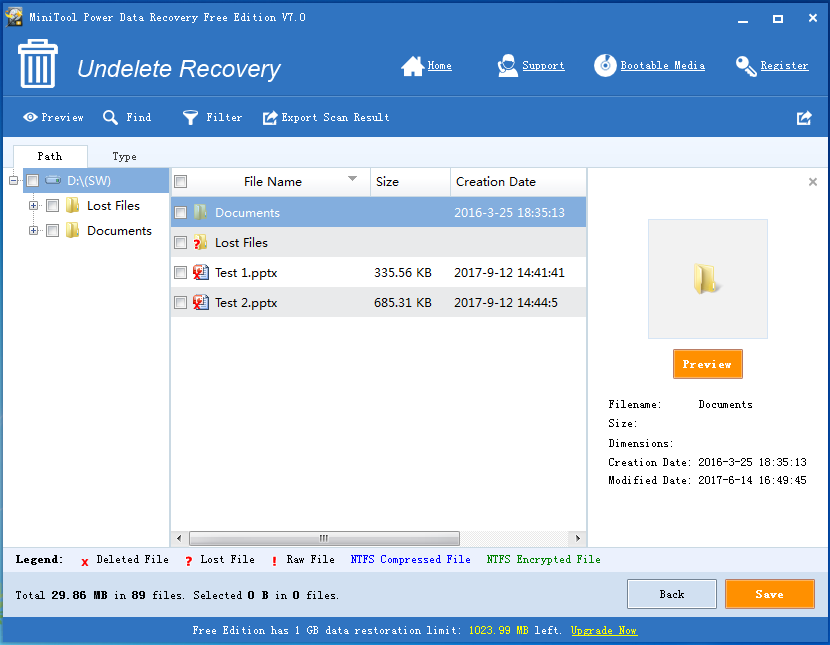This screenshot has height=645, width=830.
Task: Check the Test 1.pptx checkbox
Action: click(x=181, y=272)
